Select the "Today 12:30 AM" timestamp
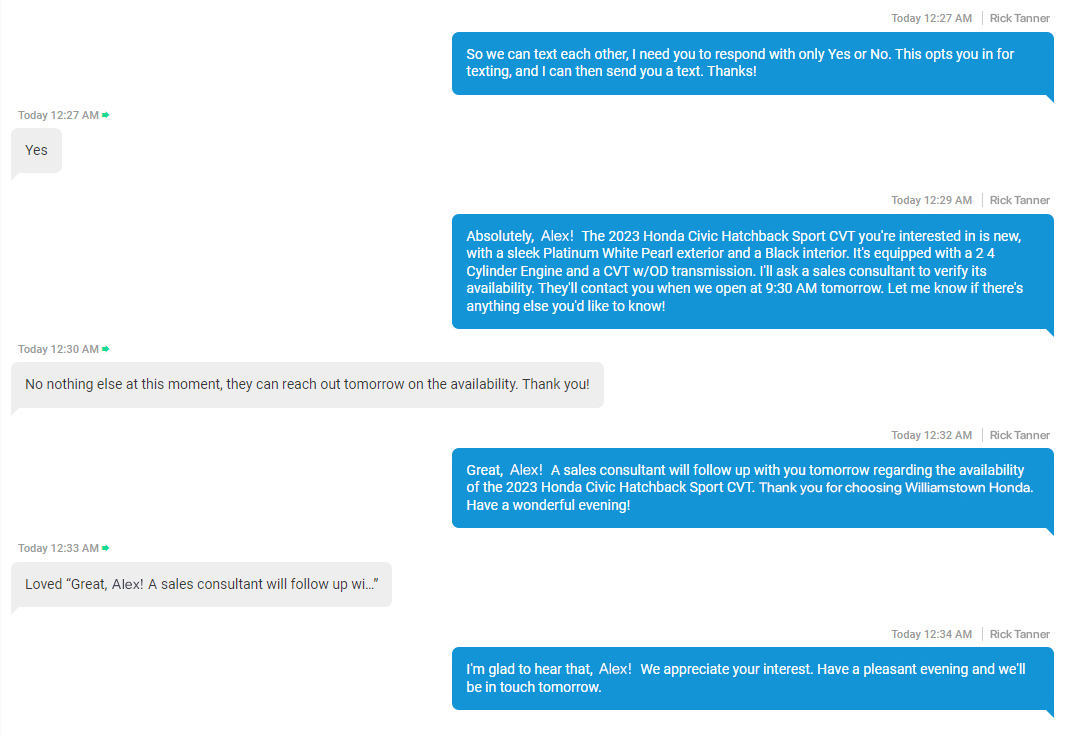 point(58,349)
